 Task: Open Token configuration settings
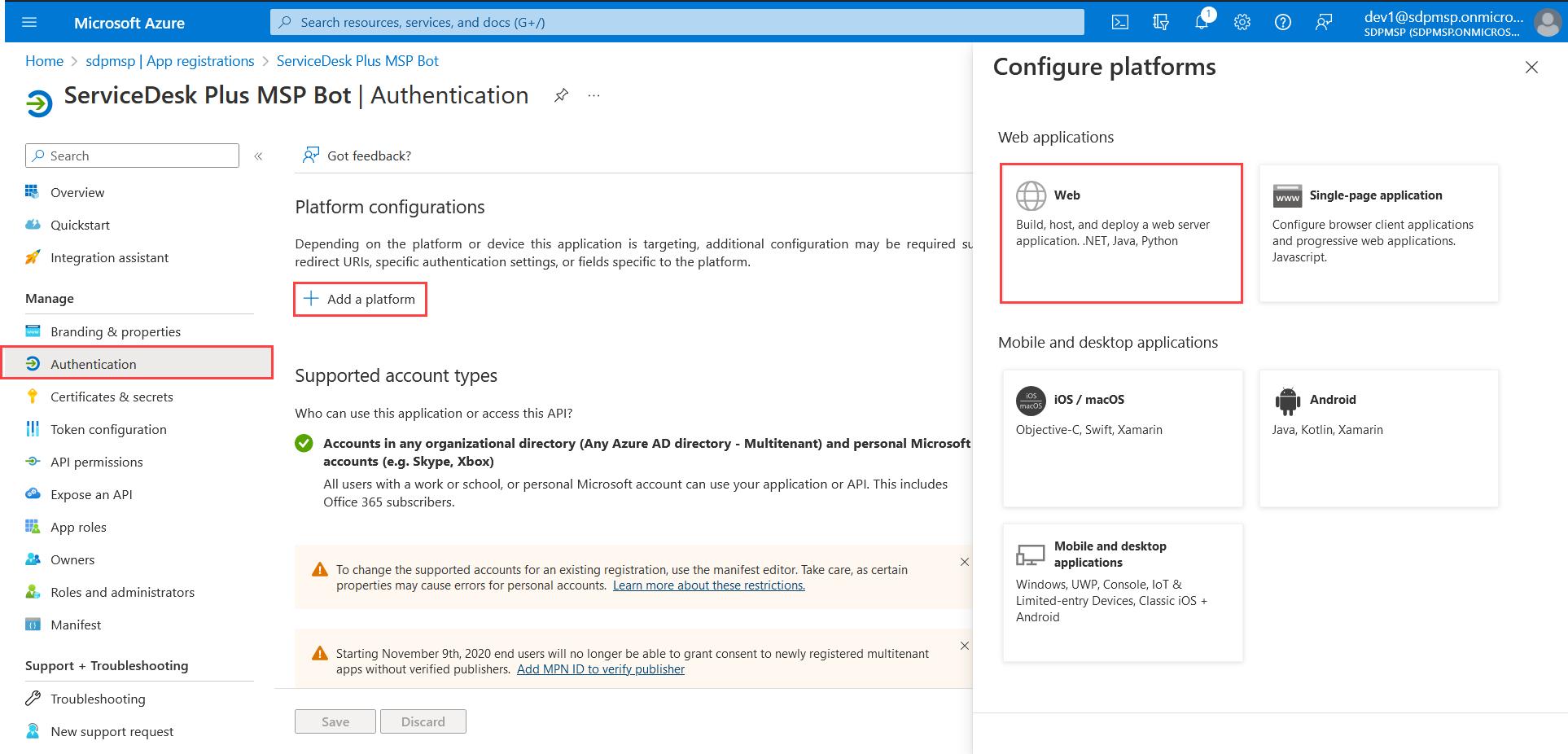(x=107, y=429)
